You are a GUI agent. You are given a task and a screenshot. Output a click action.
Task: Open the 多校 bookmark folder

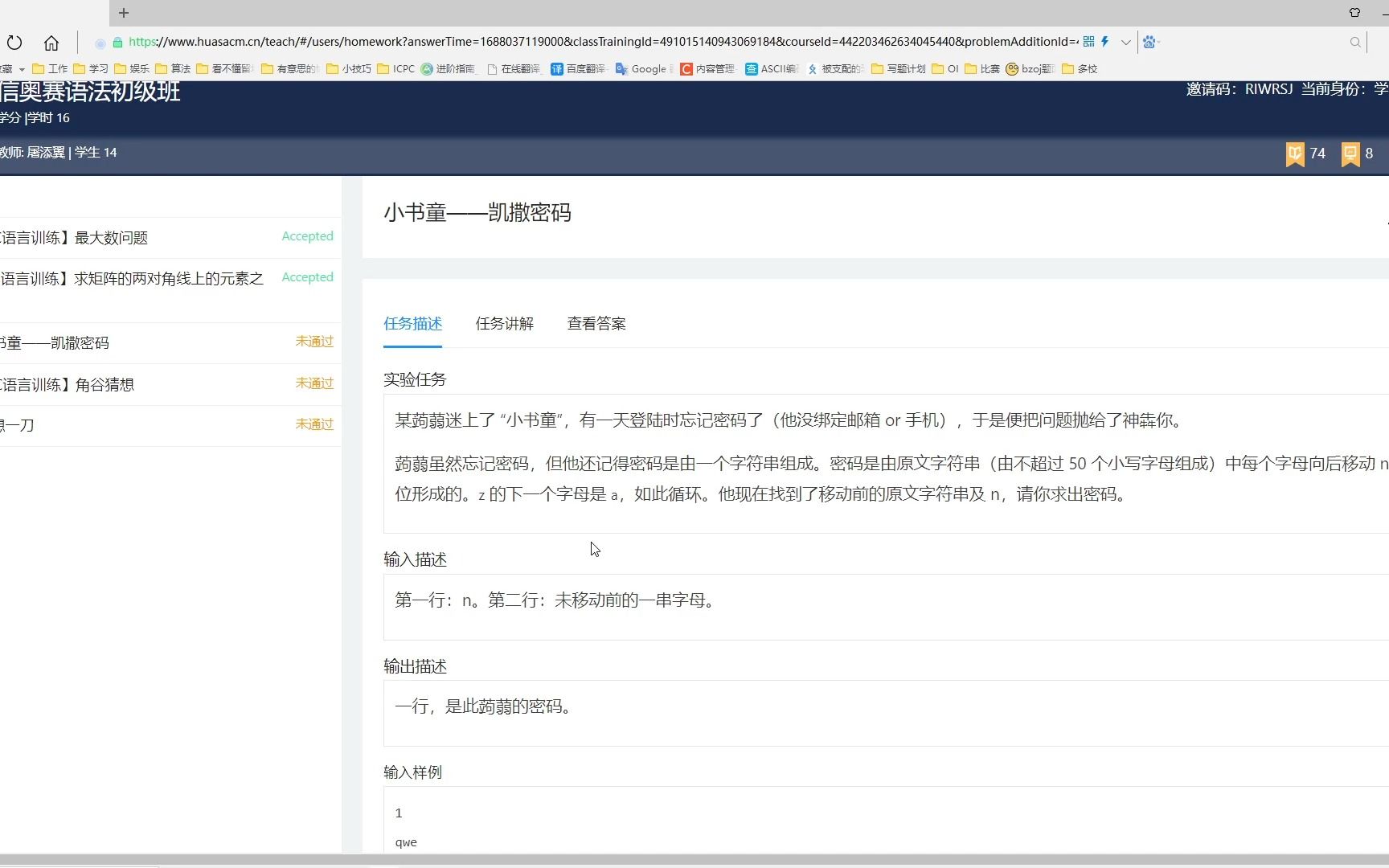[1080, 69]
